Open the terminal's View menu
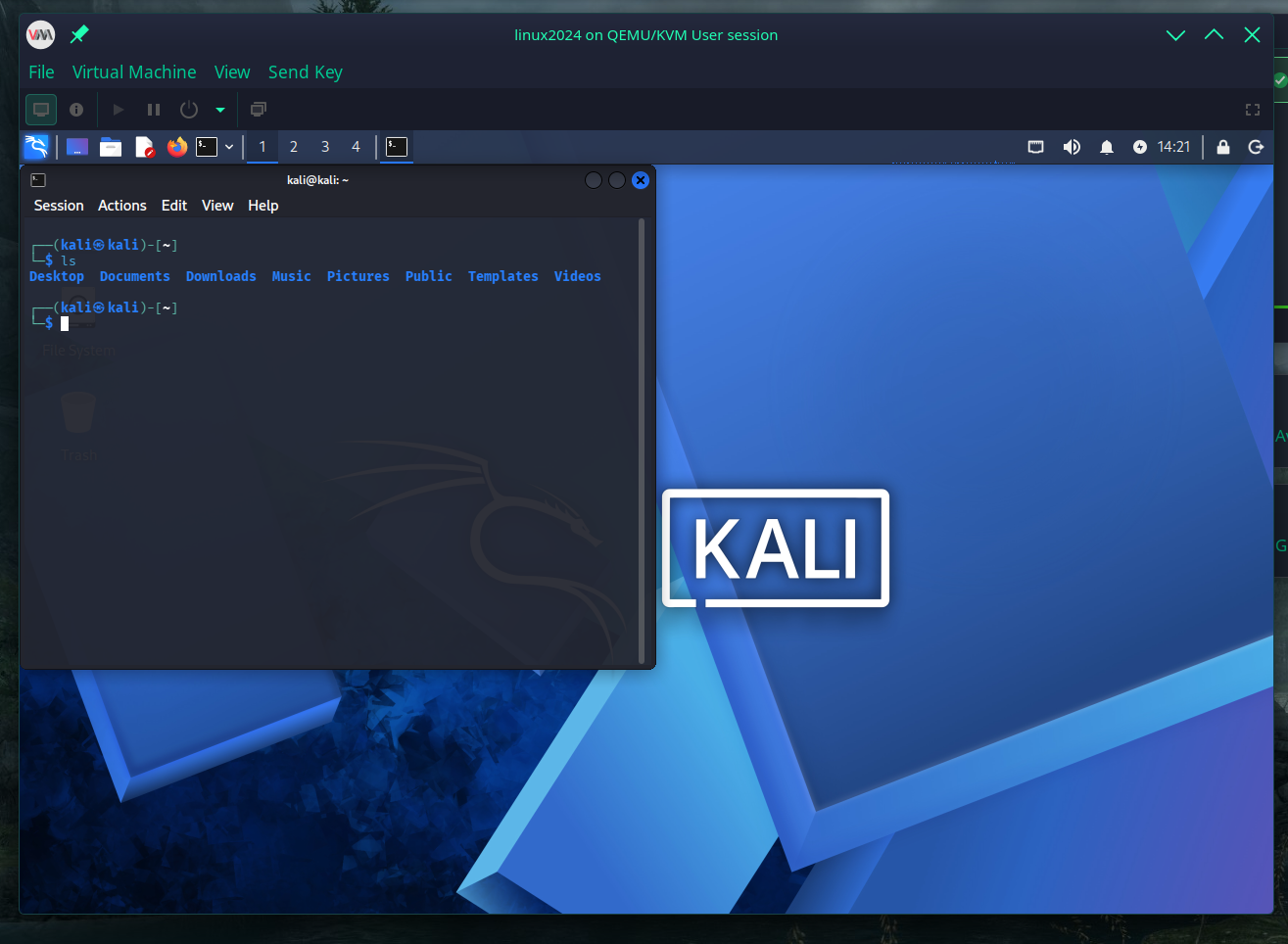Image resolution: width=1288 pixels, height=944 pixels. pos(217,206)
